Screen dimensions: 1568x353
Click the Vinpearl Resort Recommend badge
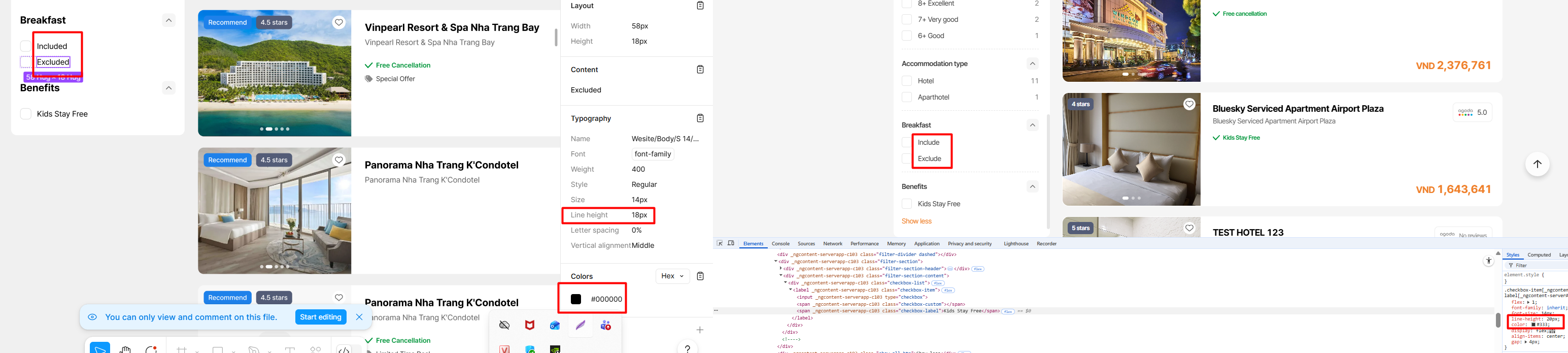[228, 22]
